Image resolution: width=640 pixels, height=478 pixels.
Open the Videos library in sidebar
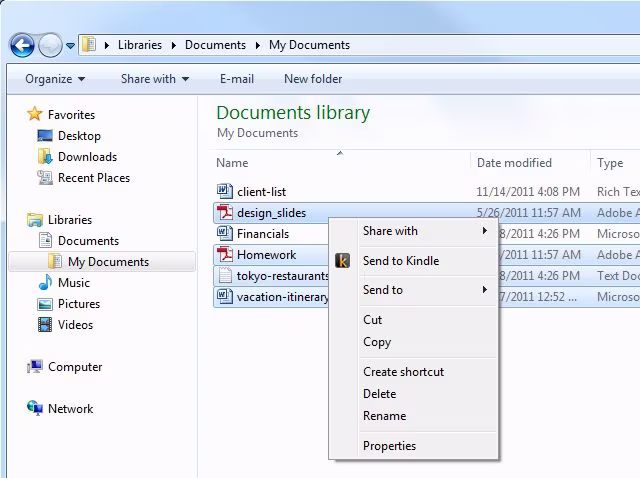(76, 325)
